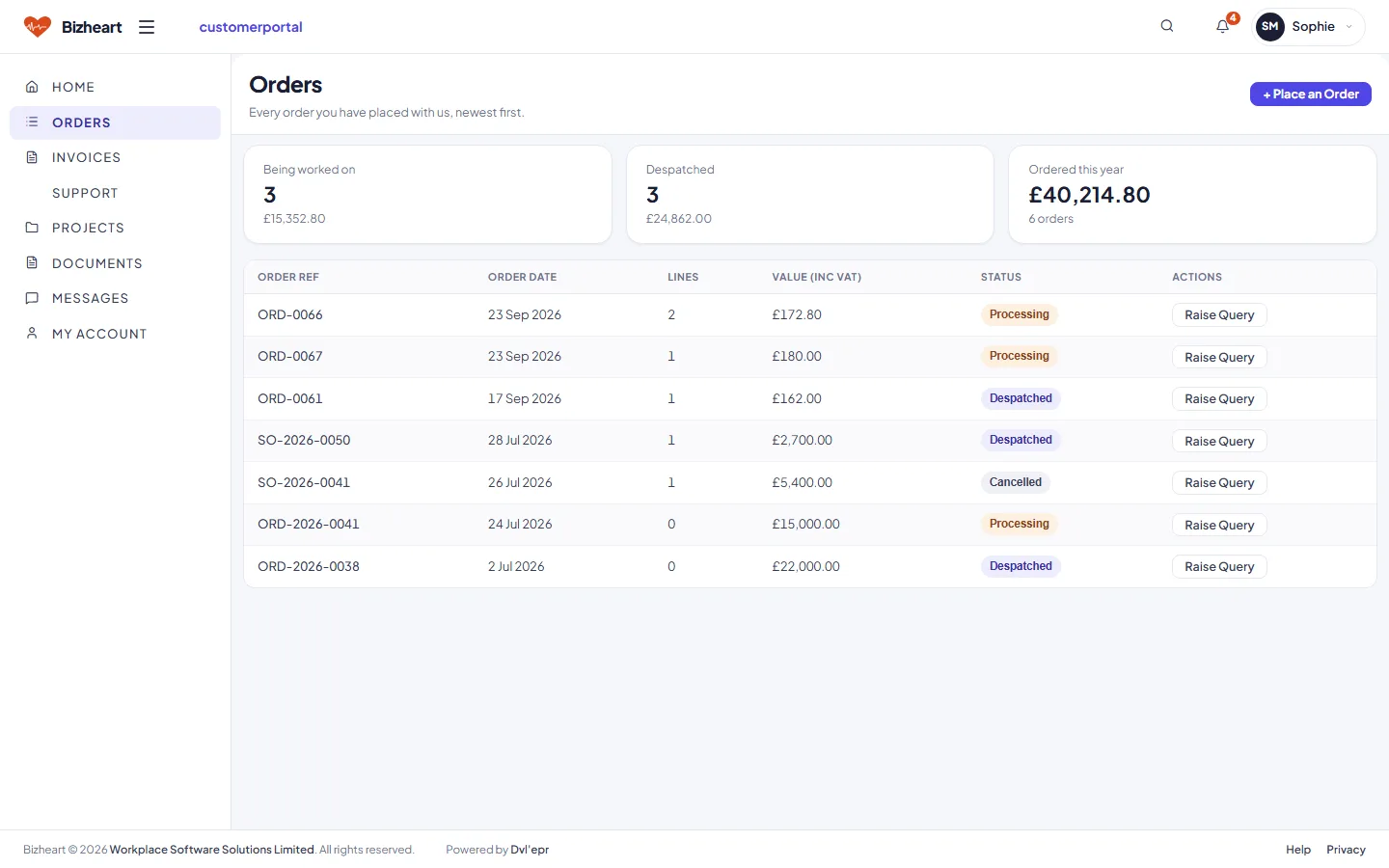
Task: Click the Ordered this year summary card
Action: pyautogui.click(x=1192, y=195)
